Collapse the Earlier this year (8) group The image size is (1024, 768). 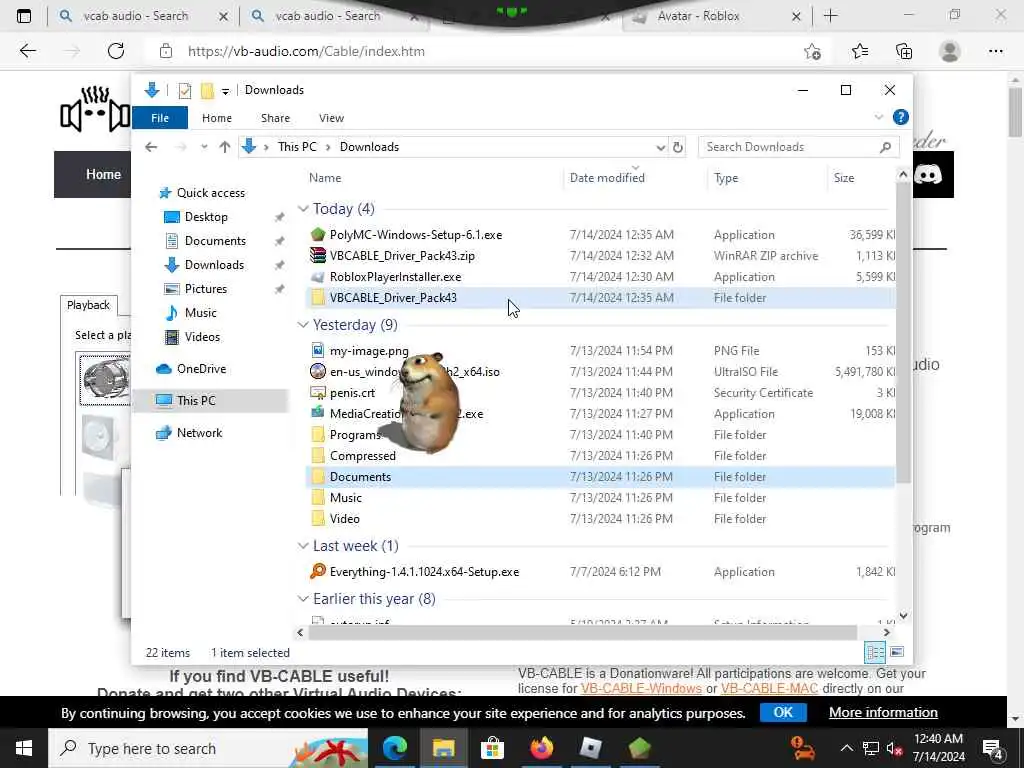(303, 599)
